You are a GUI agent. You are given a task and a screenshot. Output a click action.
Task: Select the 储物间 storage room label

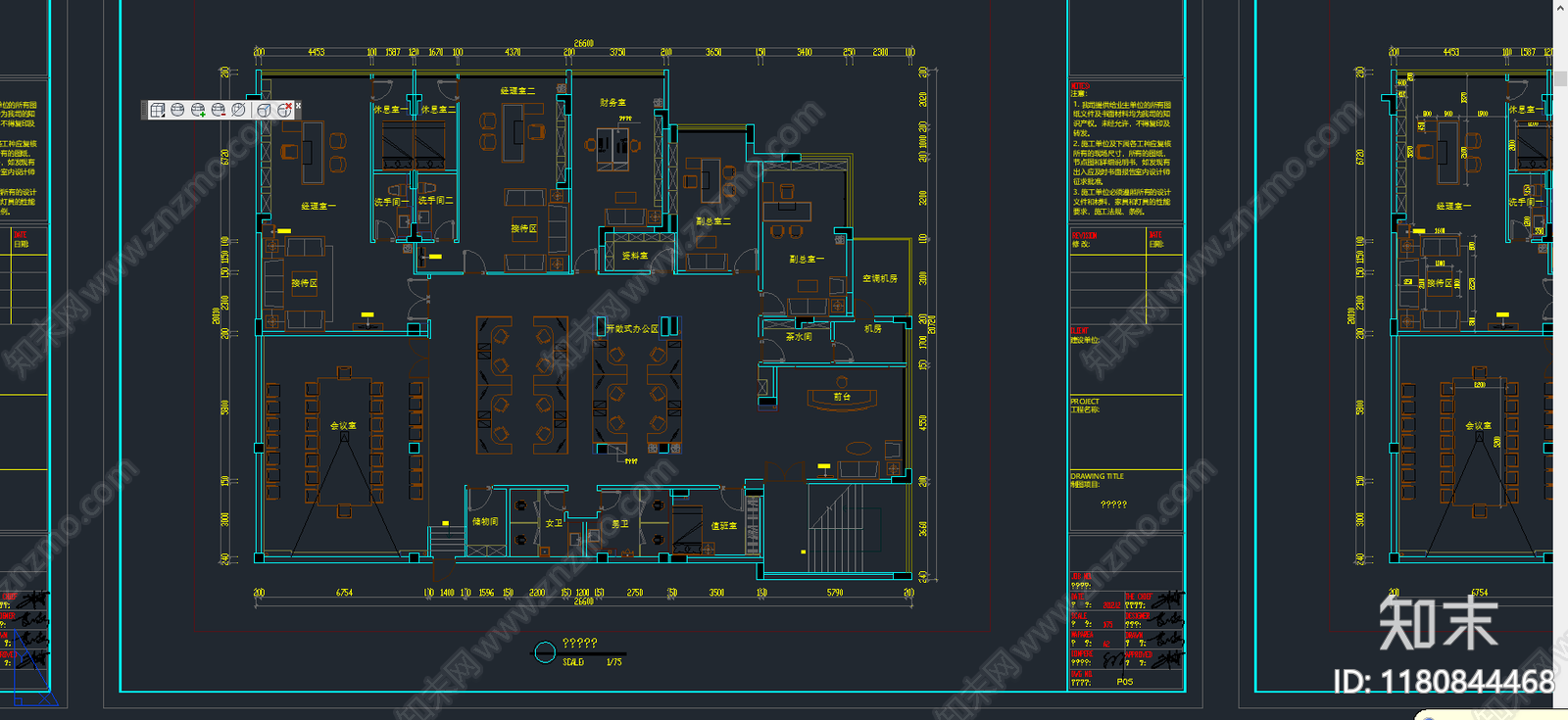click(x=485, y=521)
